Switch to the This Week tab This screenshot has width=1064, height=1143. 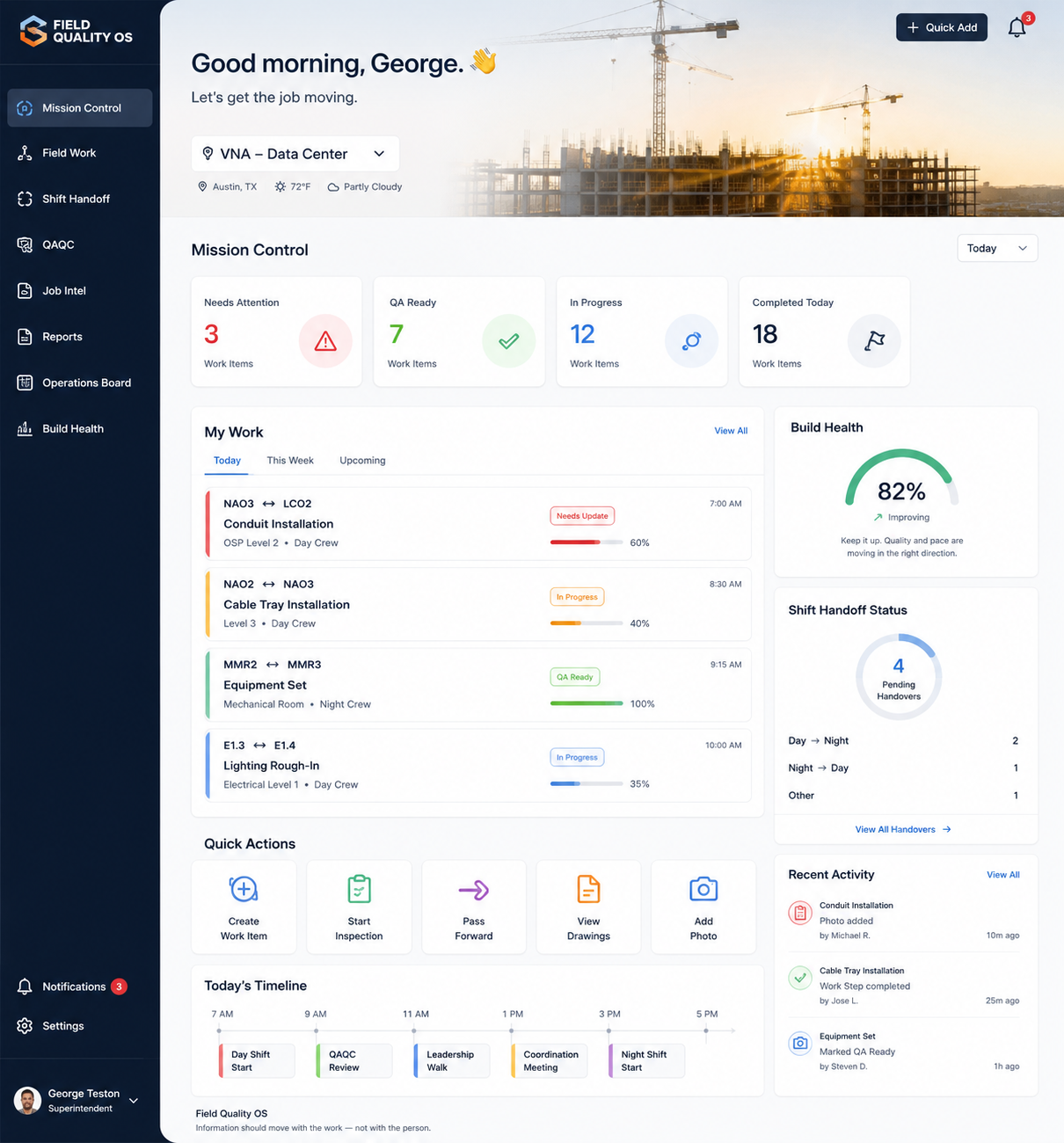tap(290, 461)
